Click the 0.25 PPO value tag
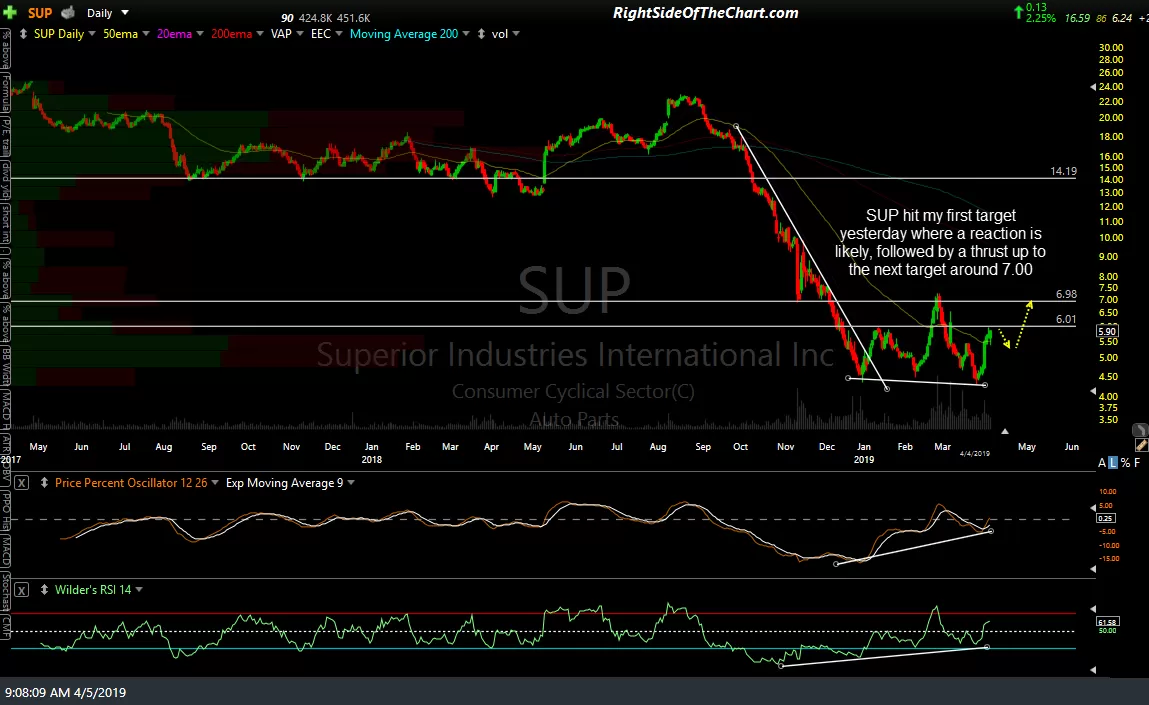1149x705 pixels. (x=1106, y=518)
